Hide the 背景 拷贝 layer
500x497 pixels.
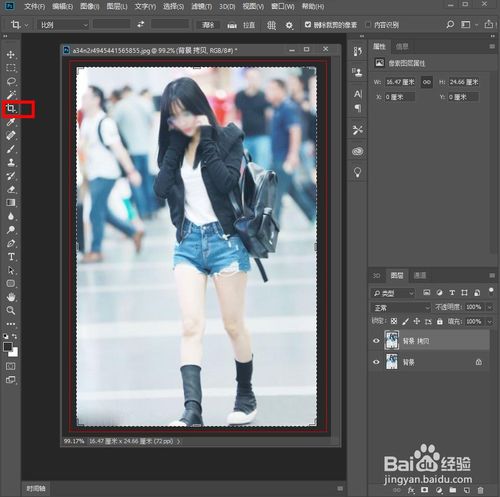tap(376, 341)
